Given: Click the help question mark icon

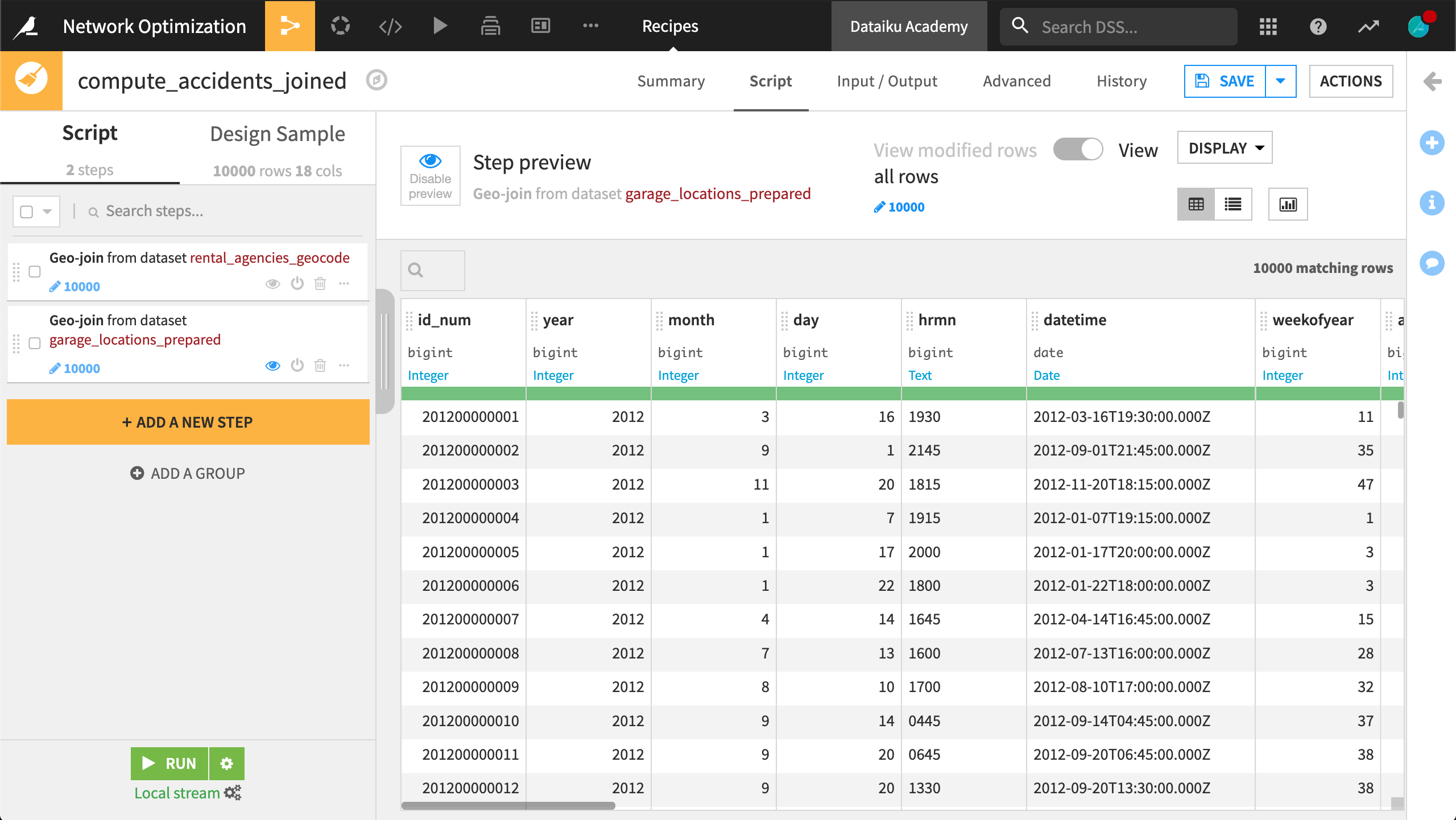Looking at the screenshot, I should (x=1318, y=26).
